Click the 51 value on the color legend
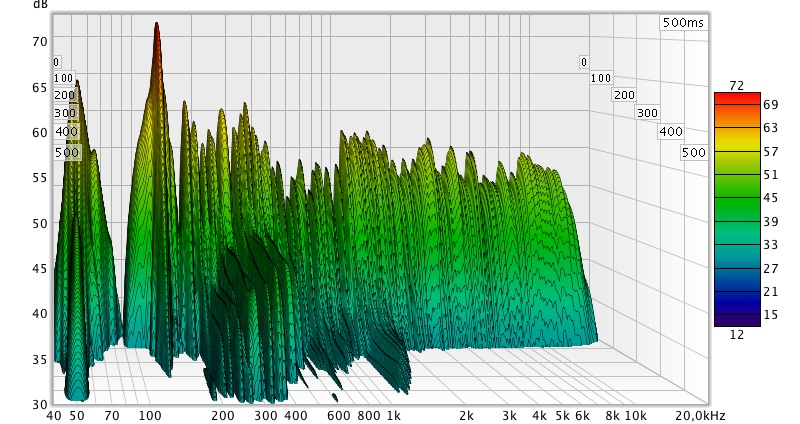 (x=770, y=174)
